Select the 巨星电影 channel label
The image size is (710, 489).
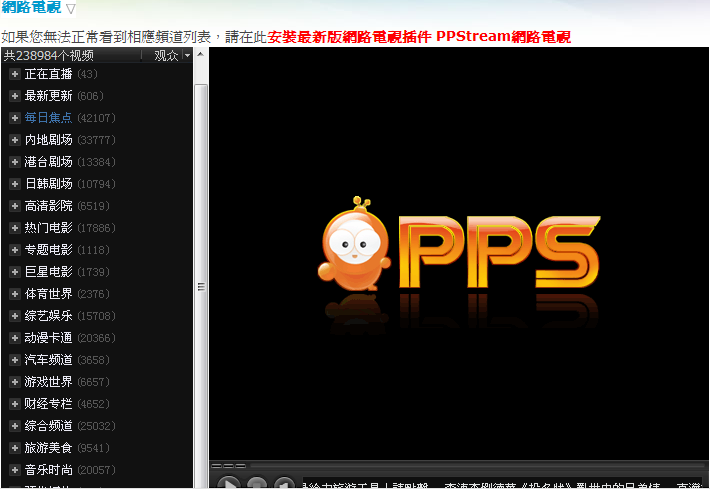tap(48, 272)
